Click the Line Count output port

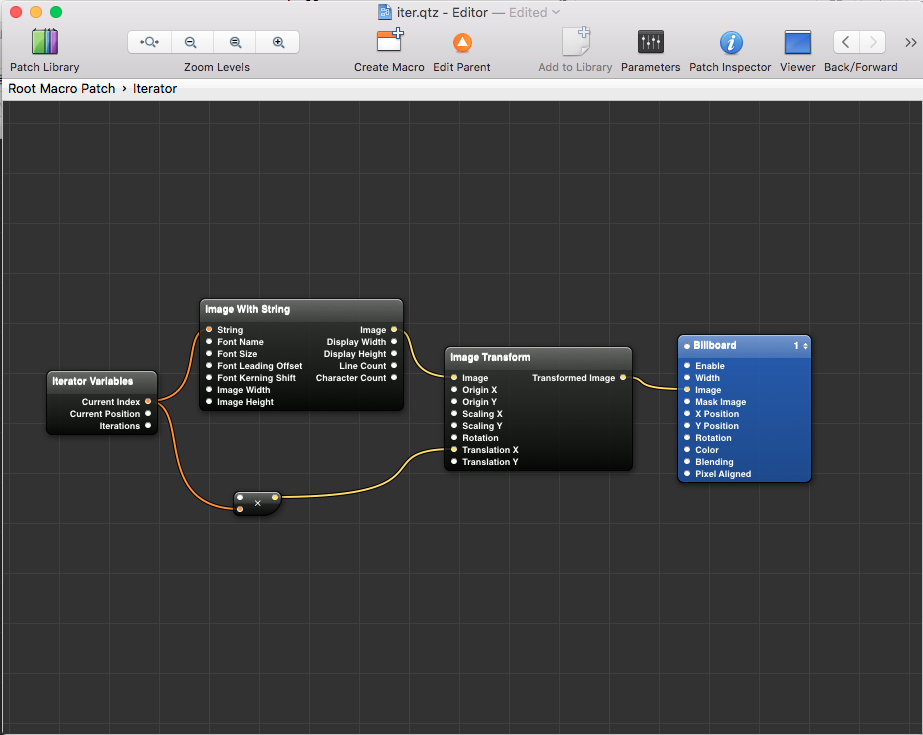click(x=394, y=365)
